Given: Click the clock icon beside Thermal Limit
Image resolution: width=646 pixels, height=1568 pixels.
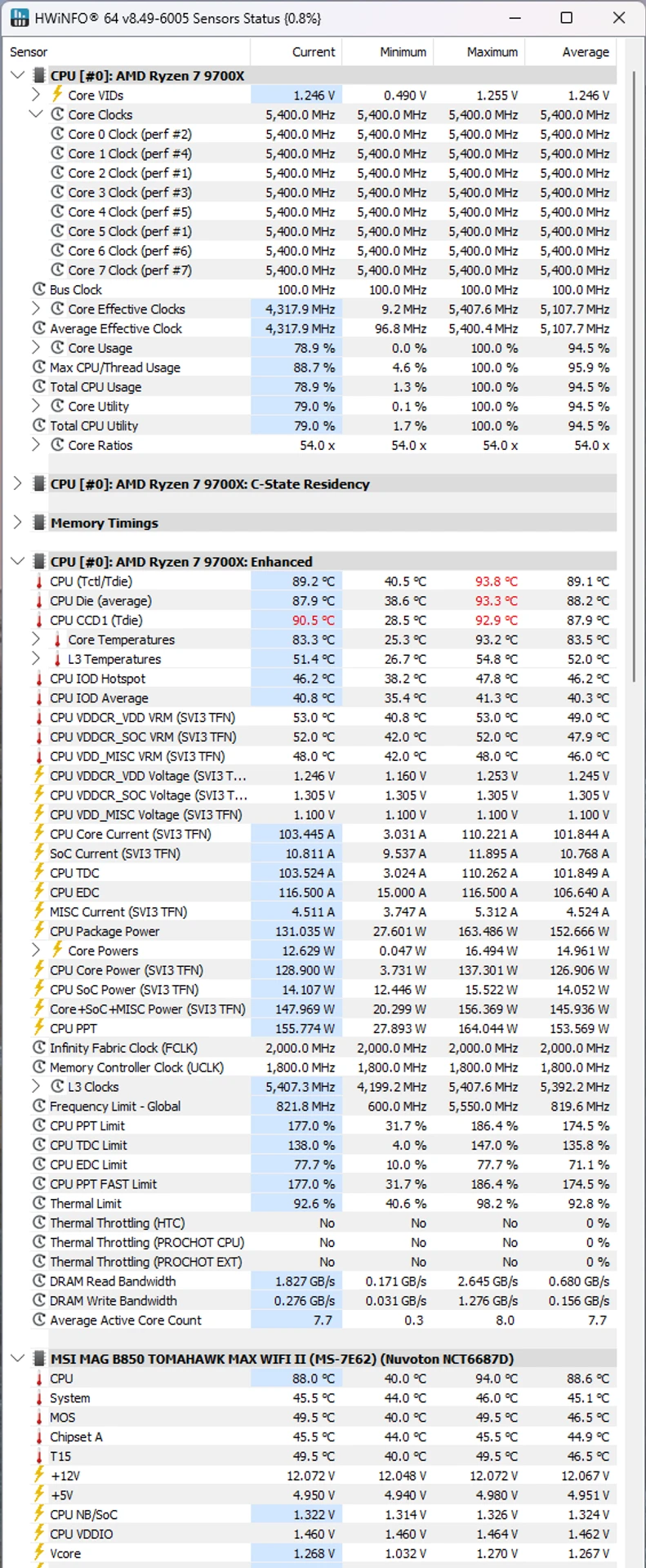Looking at the screenshot, I should click(38, 1203).
